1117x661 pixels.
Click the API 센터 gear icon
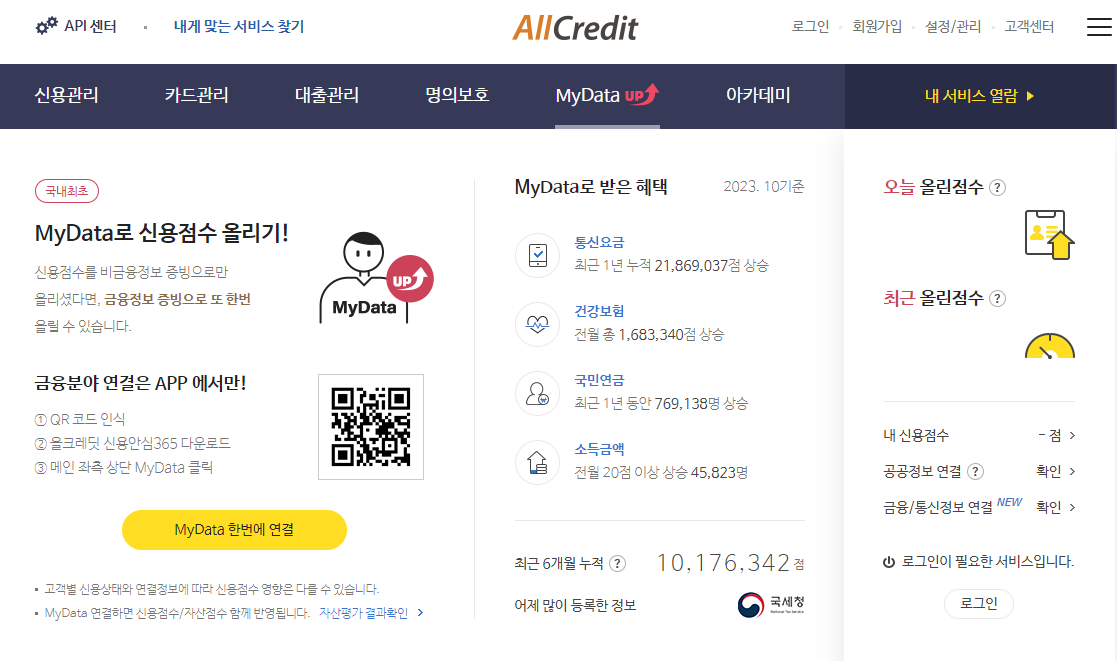point(46,26)
